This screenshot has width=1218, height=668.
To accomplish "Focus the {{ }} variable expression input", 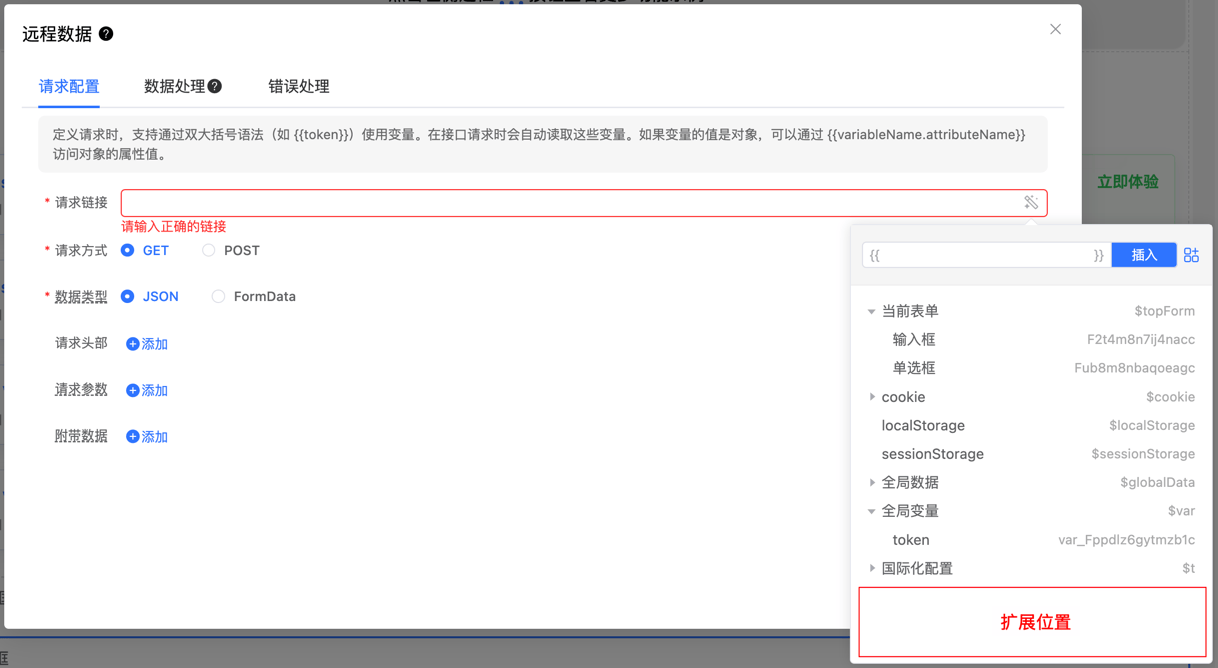I will (x=985, y=256).
